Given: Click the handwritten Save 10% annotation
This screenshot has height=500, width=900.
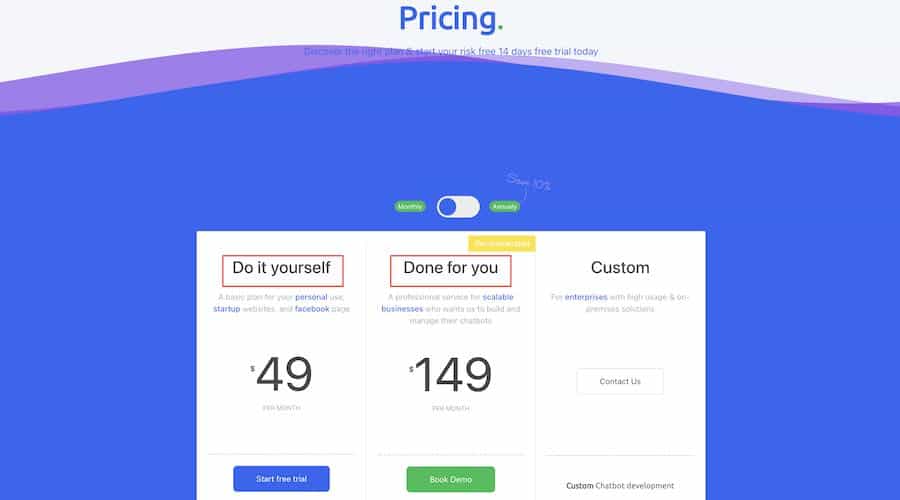Looking at the screenshot, I should (x=528, y=182).
